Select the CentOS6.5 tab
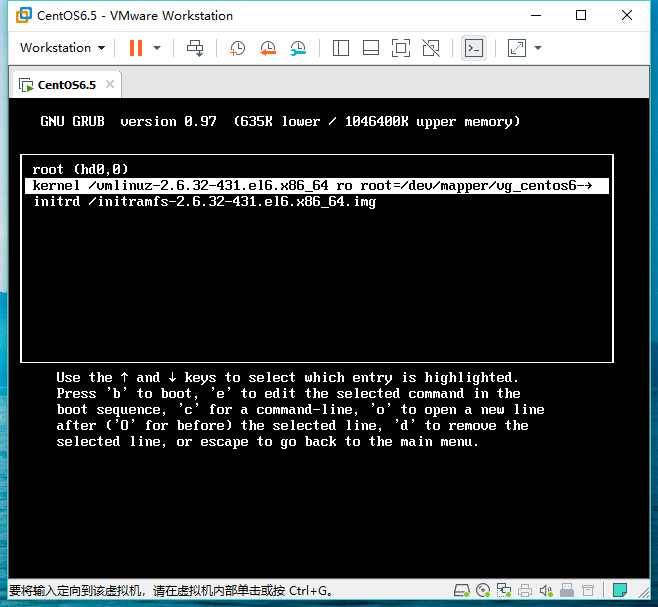Screen dimensions: 658x607 coord(65,85)
